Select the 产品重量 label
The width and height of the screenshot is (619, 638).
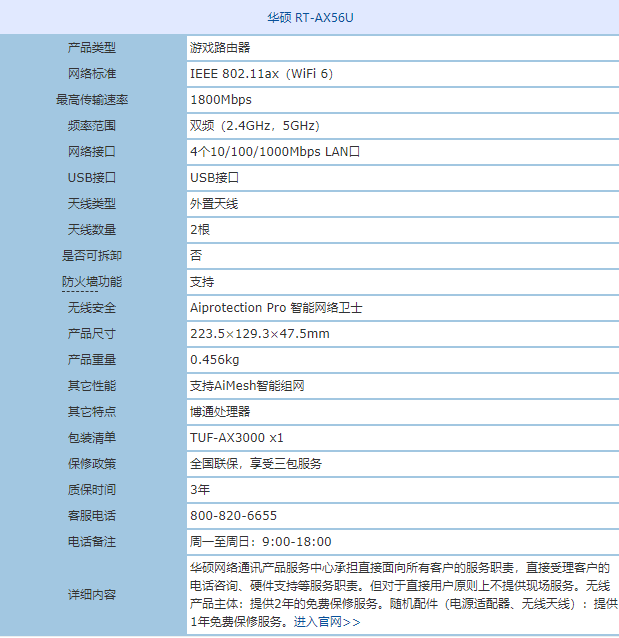pos(92,360)
